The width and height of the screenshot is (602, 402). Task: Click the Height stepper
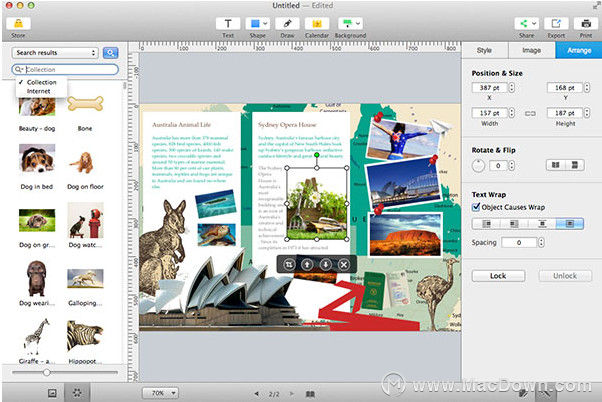click(x=587, y=113)
